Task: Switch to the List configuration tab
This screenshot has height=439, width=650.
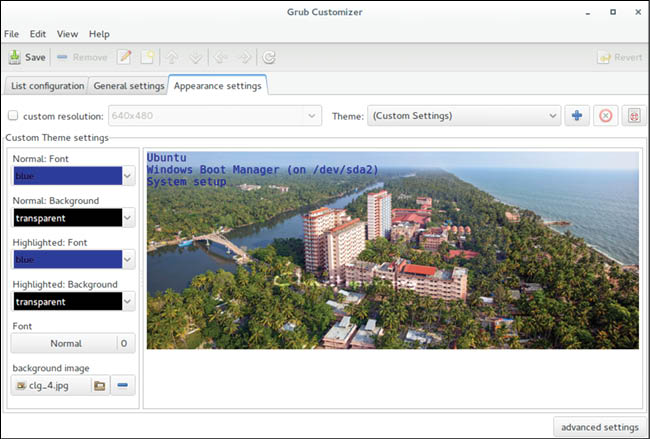Action: [46, 86]
